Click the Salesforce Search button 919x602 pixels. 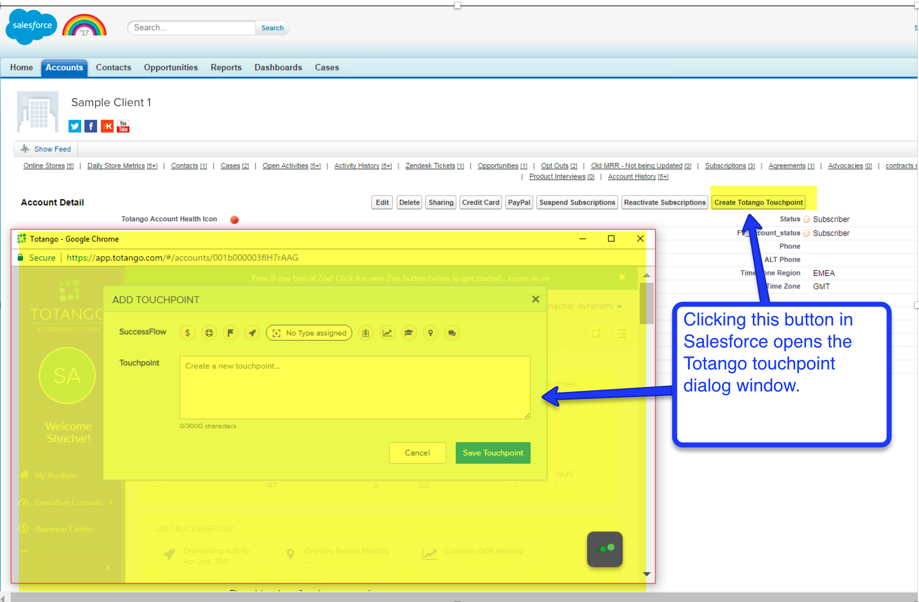tap(272, 28)
